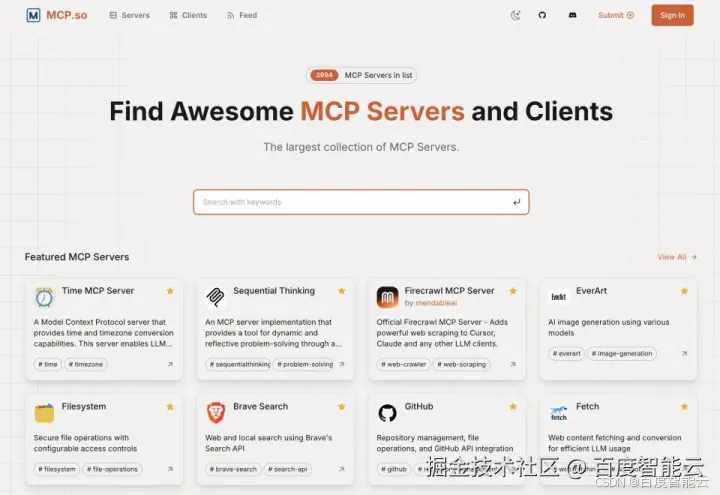Click star on Brave Search card
The width and height of the screenshot is (720, 495).
tap(342, 406)
